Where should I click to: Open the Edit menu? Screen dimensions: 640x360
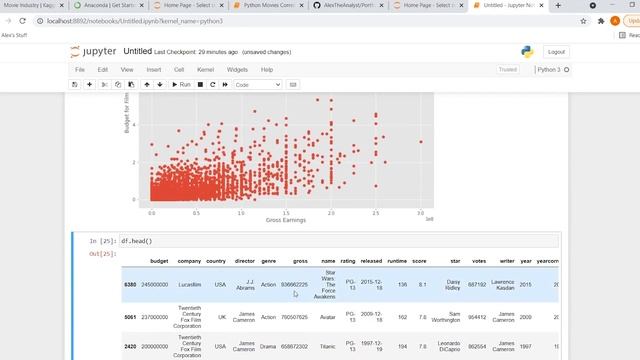tap(103, 70)
